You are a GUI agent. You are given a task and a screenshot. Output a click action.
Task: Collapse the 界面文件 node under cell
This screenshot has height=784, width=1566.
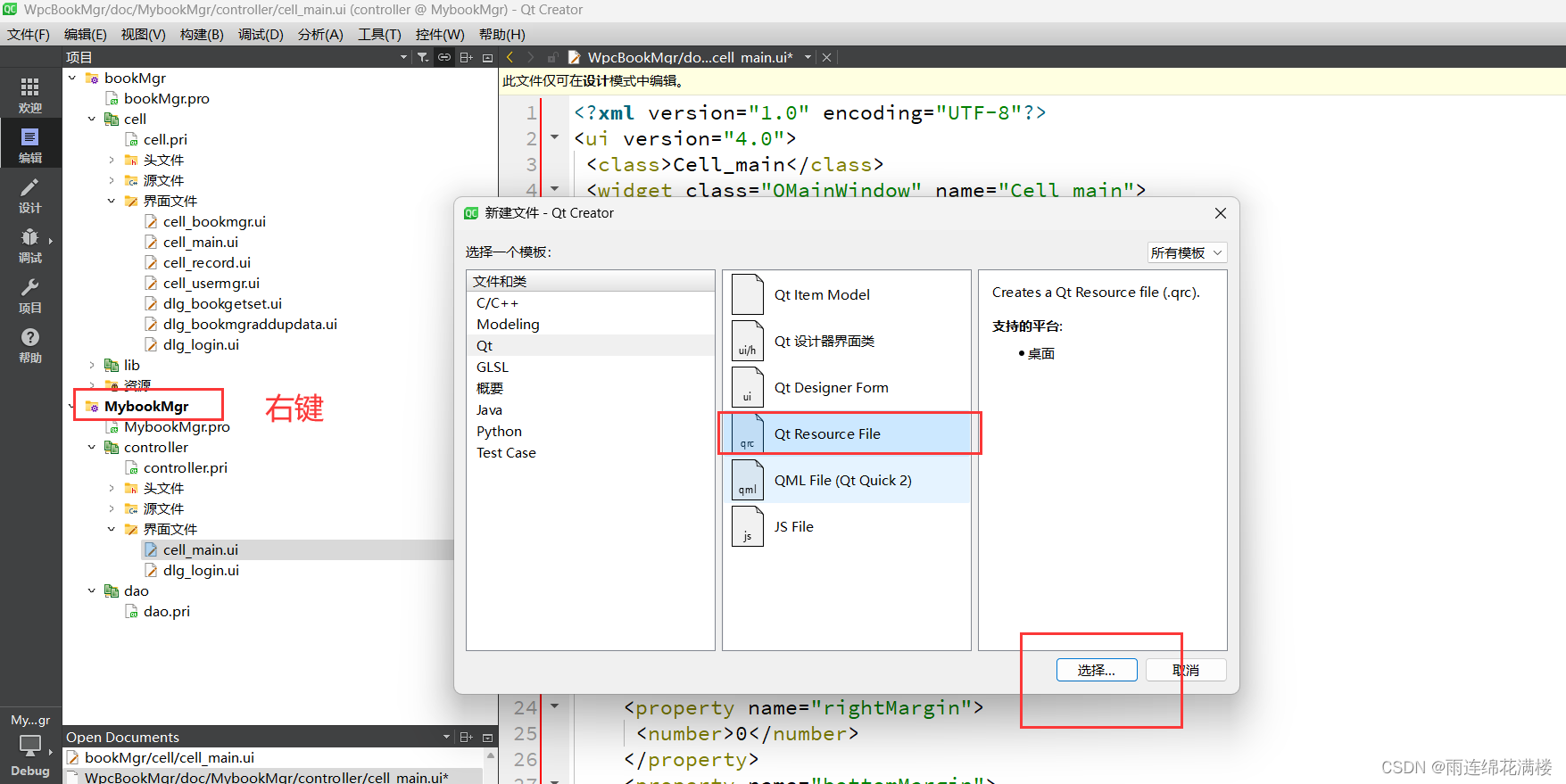[x=112, y=201]
